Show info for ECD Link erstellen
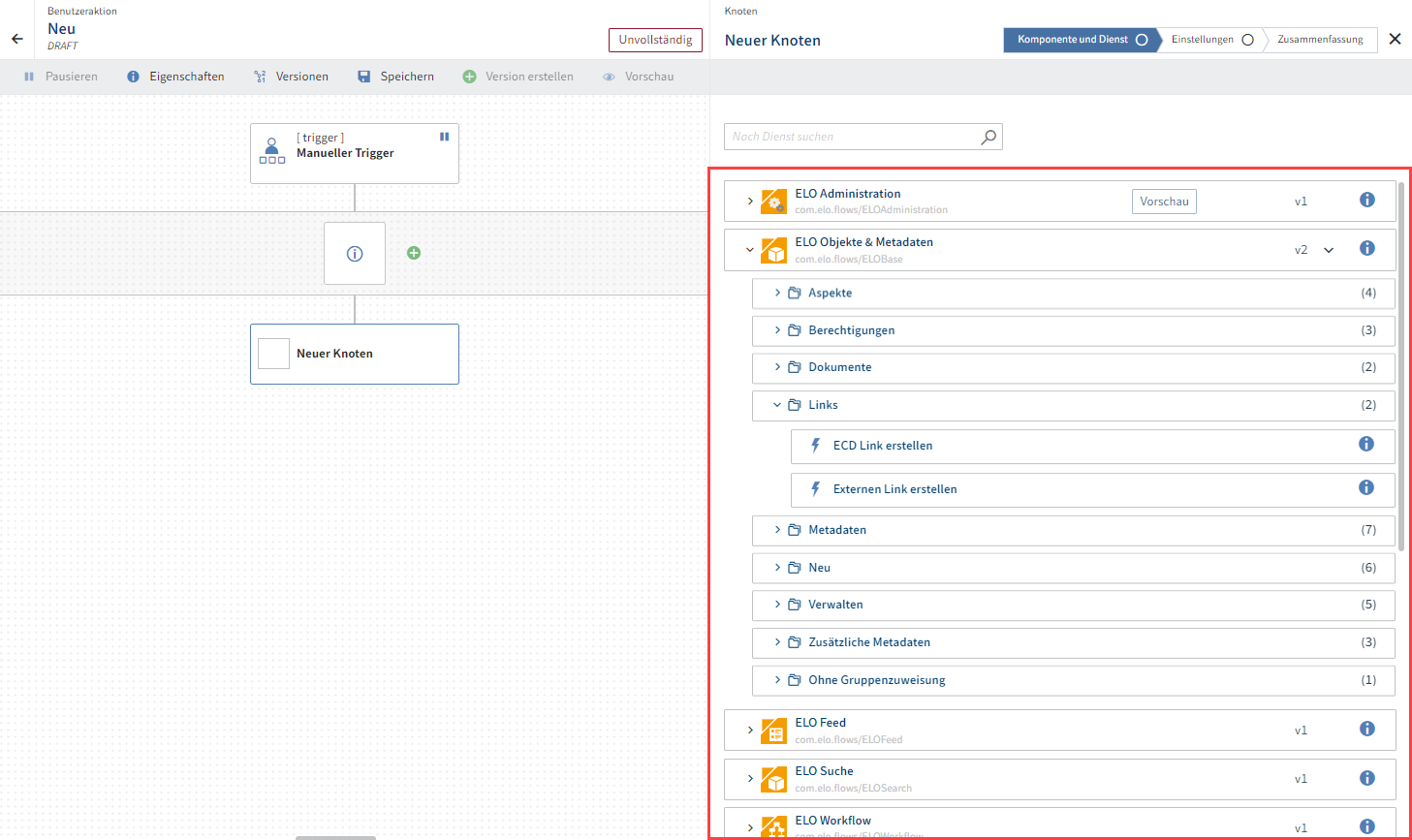Screen dimensions: 1412x840 1366,444
